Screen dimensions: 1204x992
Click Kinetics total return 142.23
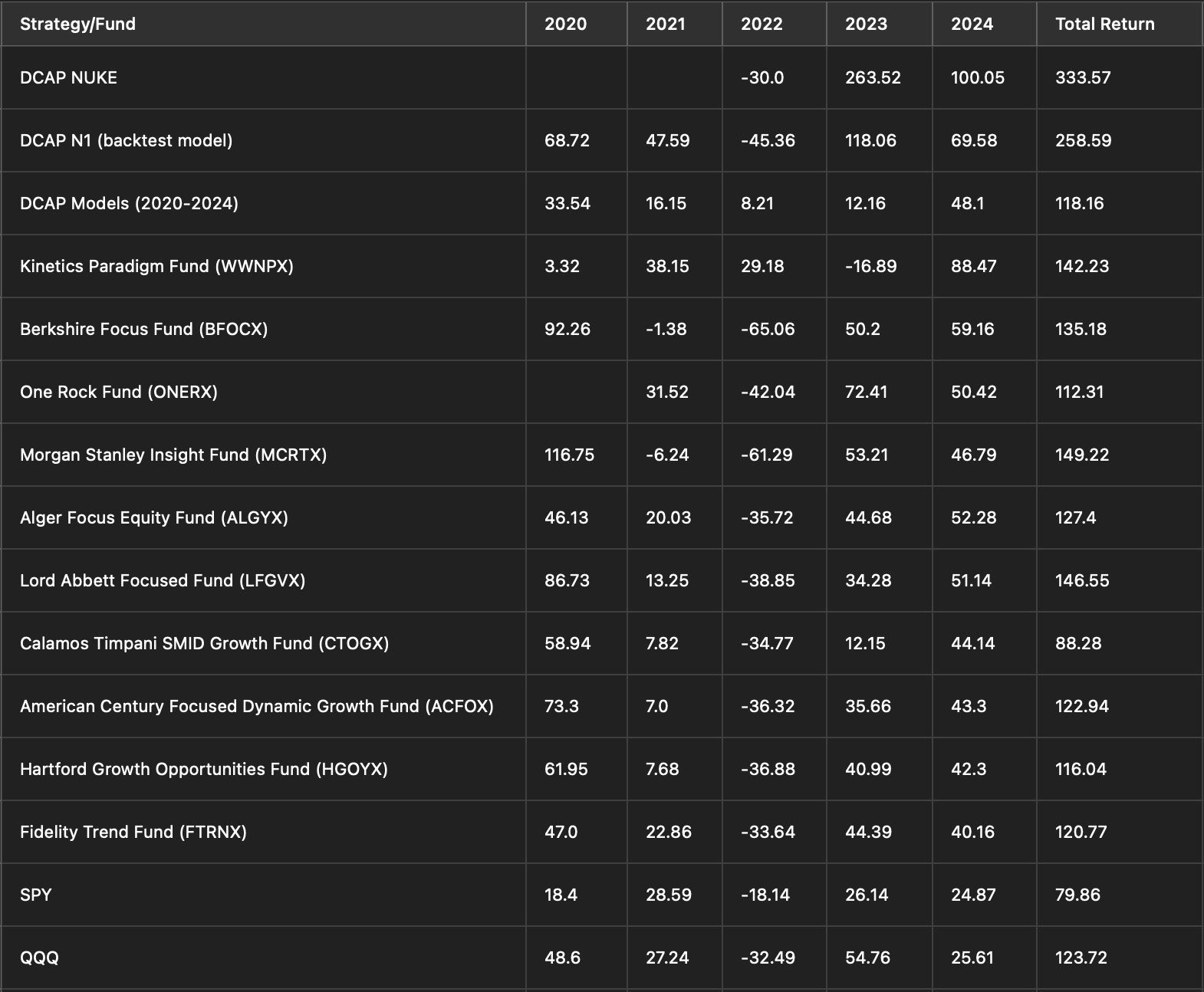pyautogui.click(x=1082, y=266)
